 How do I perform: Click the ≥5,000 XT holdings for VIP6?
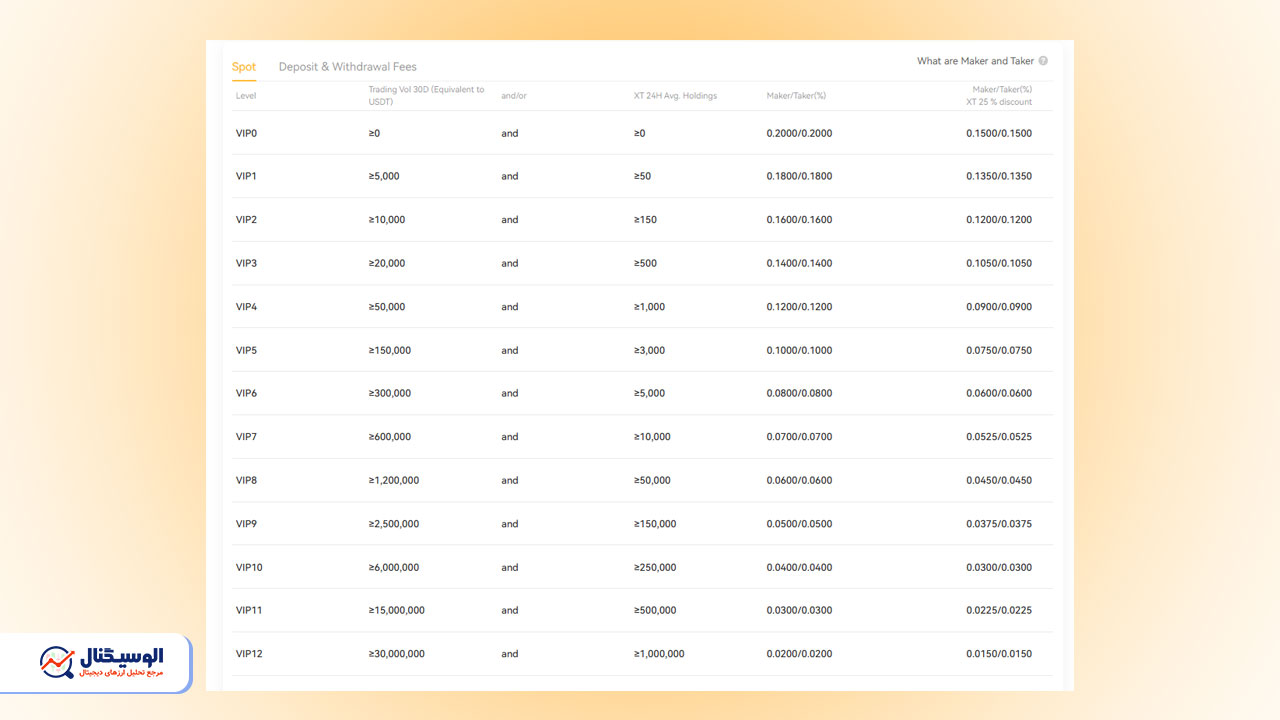(x=649, y=393)
